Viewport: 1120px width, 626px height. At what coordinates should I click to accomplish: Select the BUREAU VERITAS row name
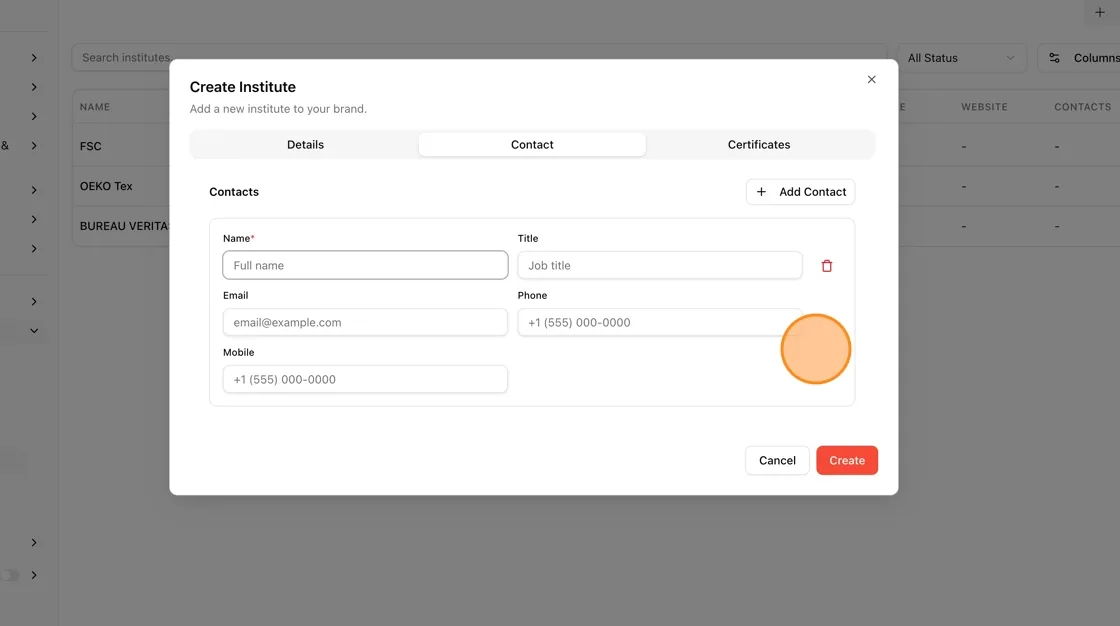point(124,226)
